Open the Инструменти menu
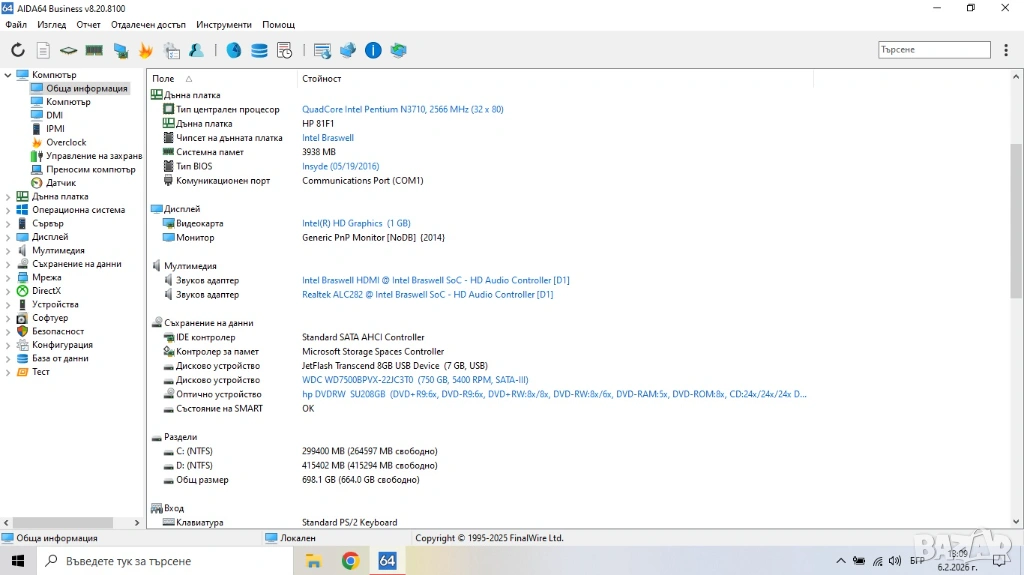Viewport: 1024px width, 575px height. pyautogui.click(x=224, y=24)
